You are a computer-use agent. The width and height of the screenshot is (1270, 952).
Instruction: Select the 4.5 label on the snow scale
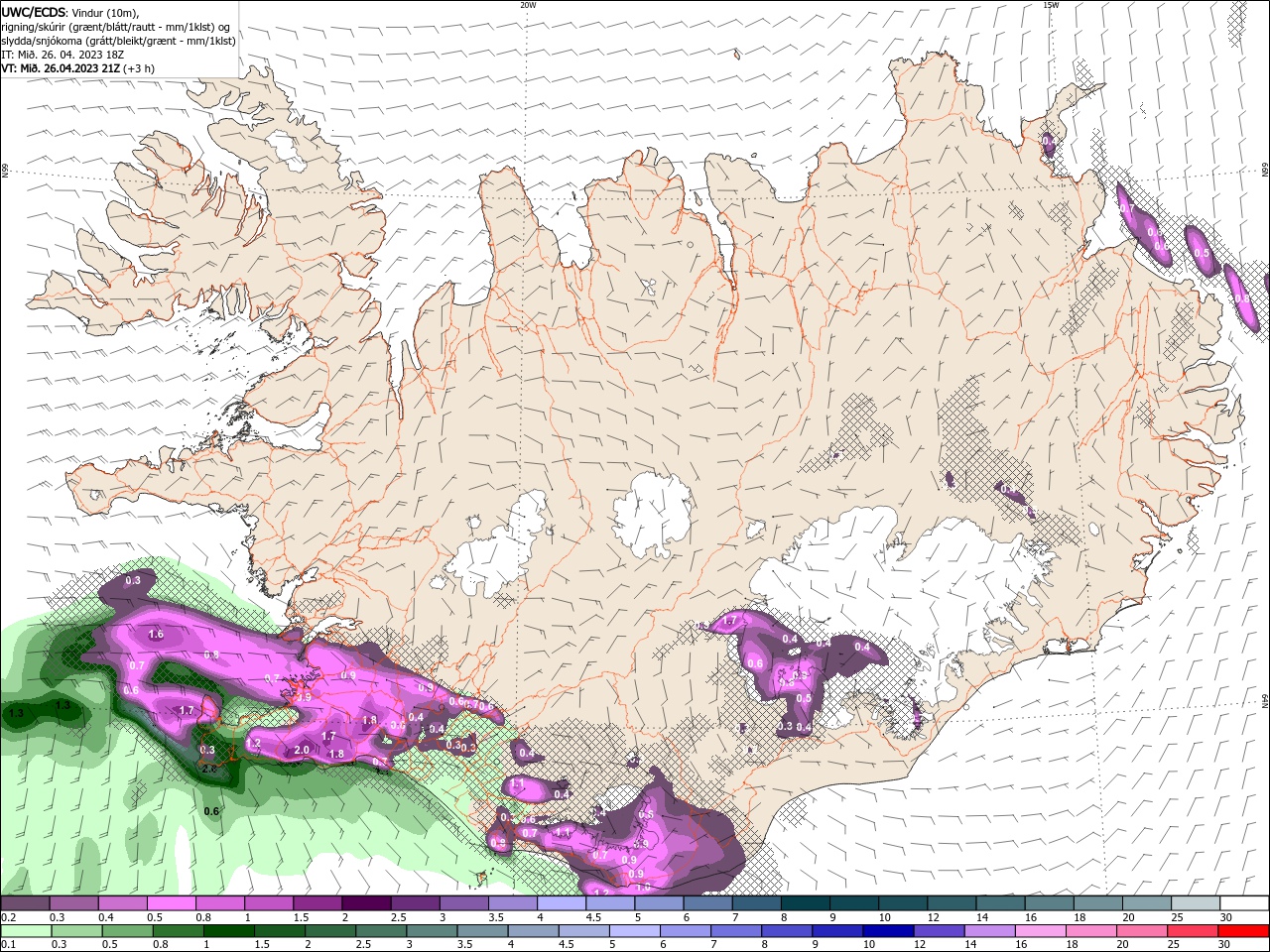tap(593, 917)
